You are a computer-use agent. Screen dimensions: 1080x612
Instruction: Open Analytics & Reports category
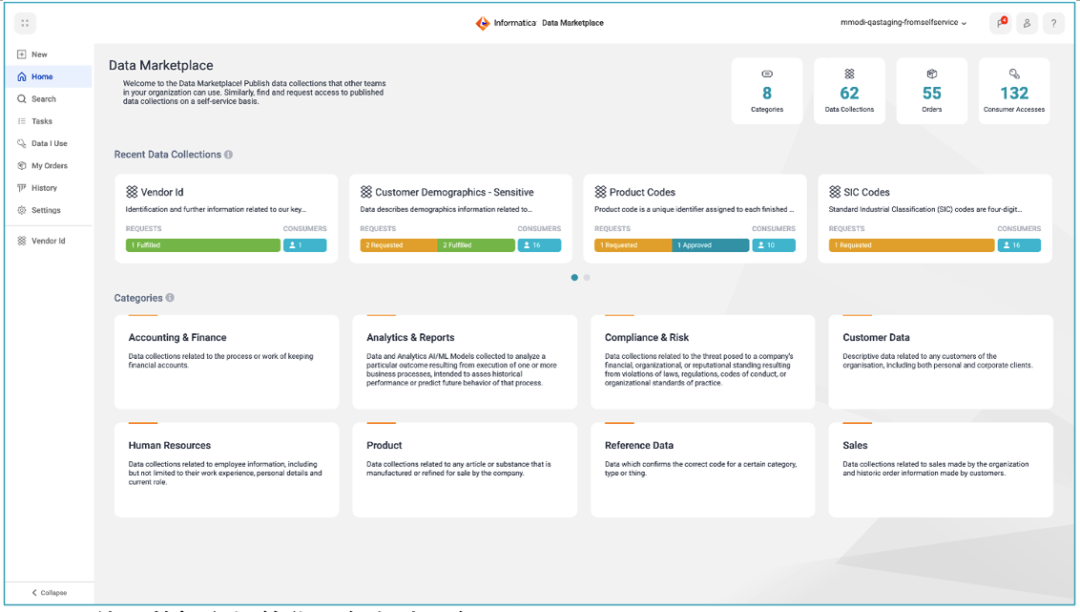point(465,361)
